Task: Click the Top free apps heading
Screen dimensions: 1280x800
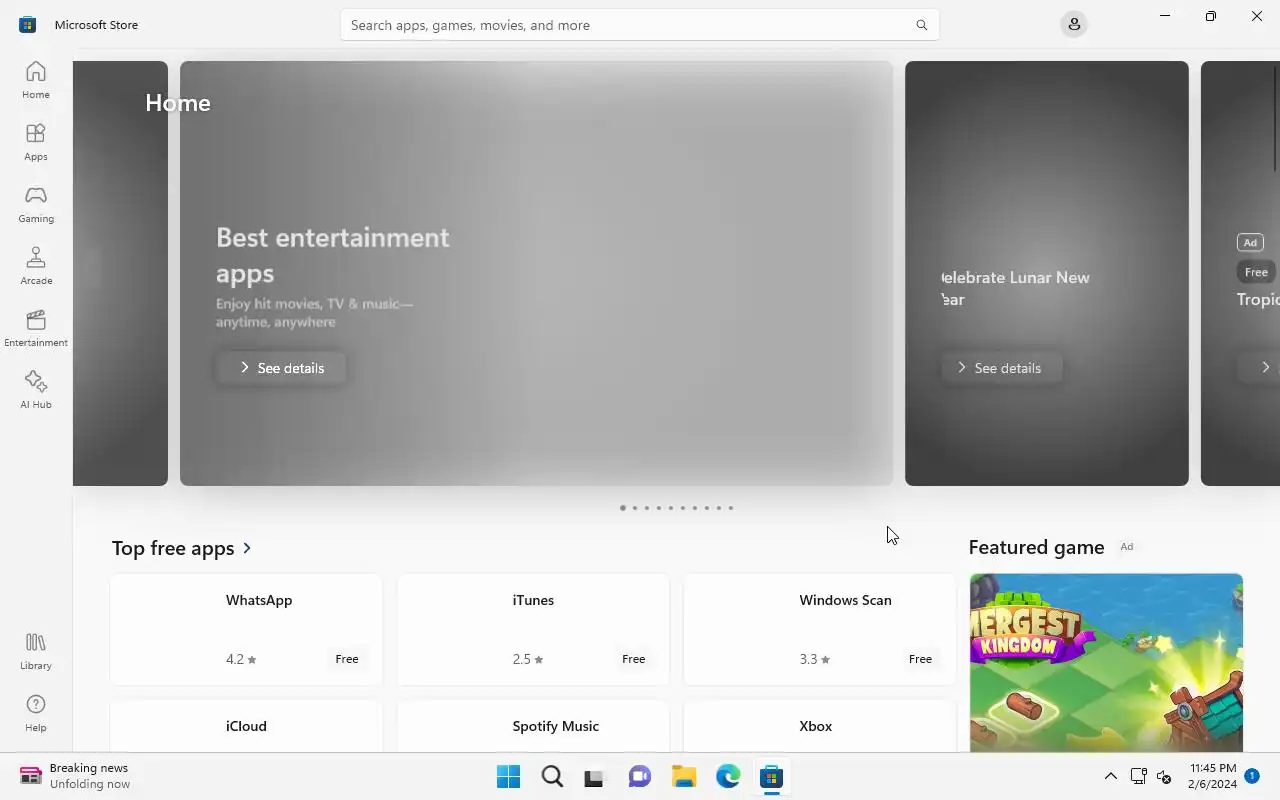Action: click(x=173, y=548)
